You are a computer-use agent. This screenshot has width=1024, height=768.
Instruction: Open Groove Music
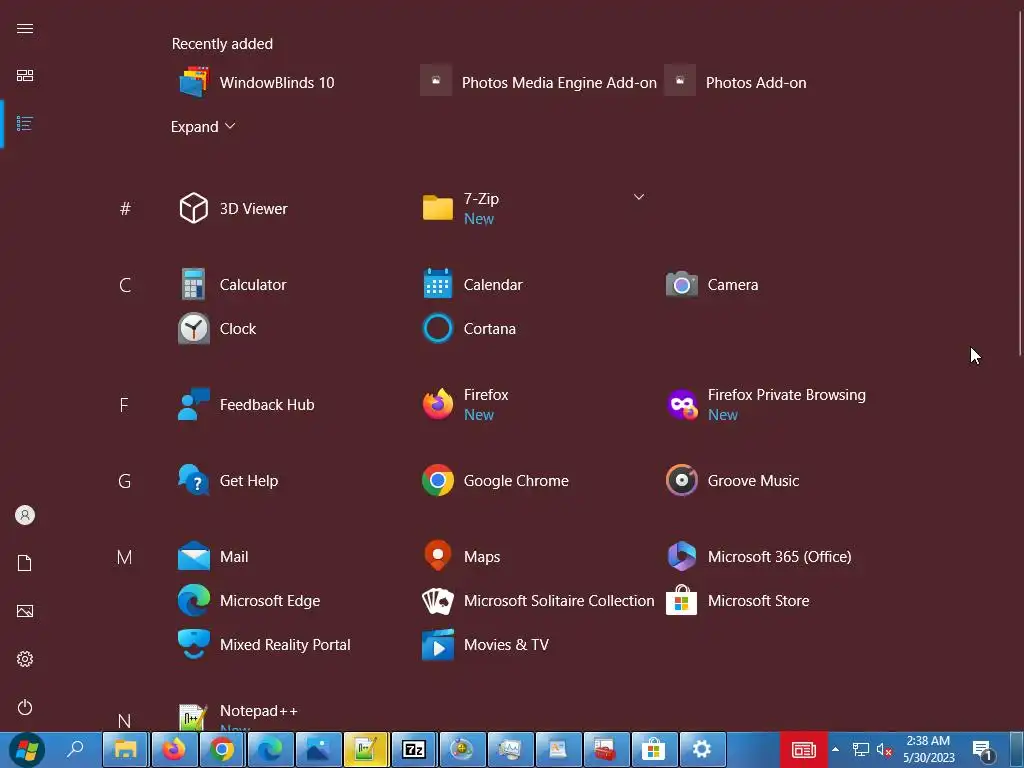[733, 481]
